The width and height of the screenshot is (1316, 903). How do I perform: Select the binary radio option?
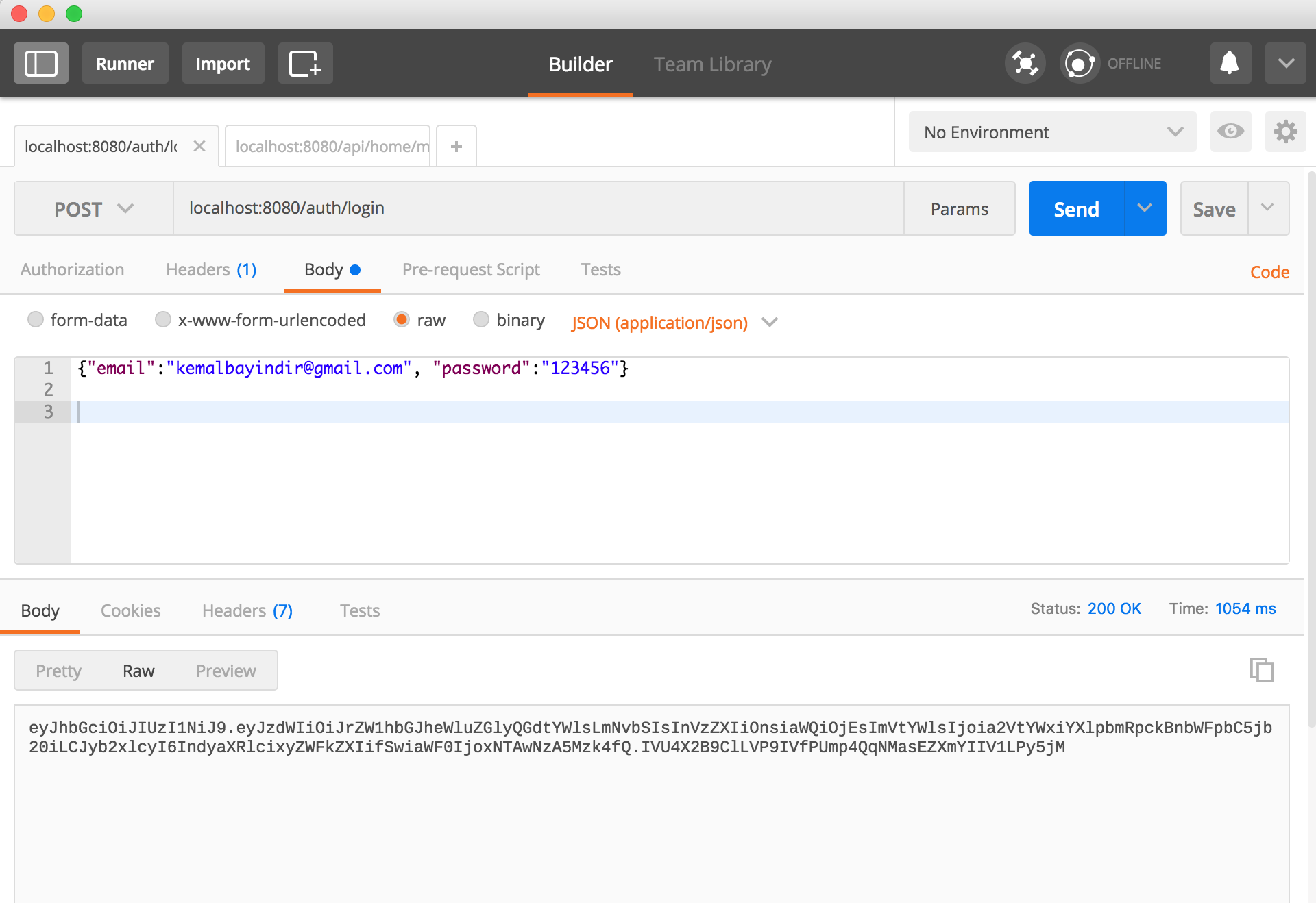tap(481, 319)
